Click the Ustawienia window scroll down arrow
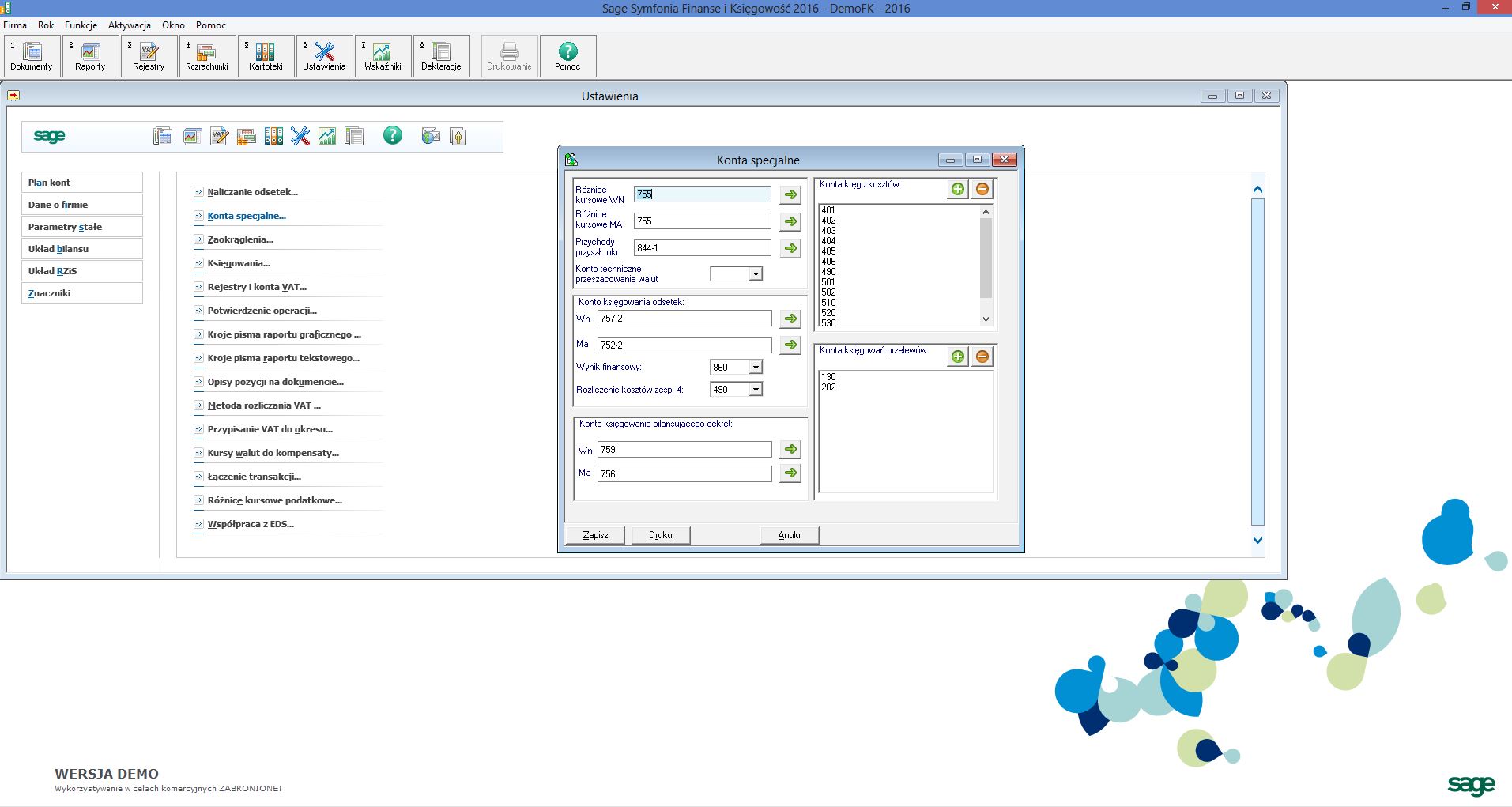The height and width of the screenshot is (807, 1512). coord(1257,541)
